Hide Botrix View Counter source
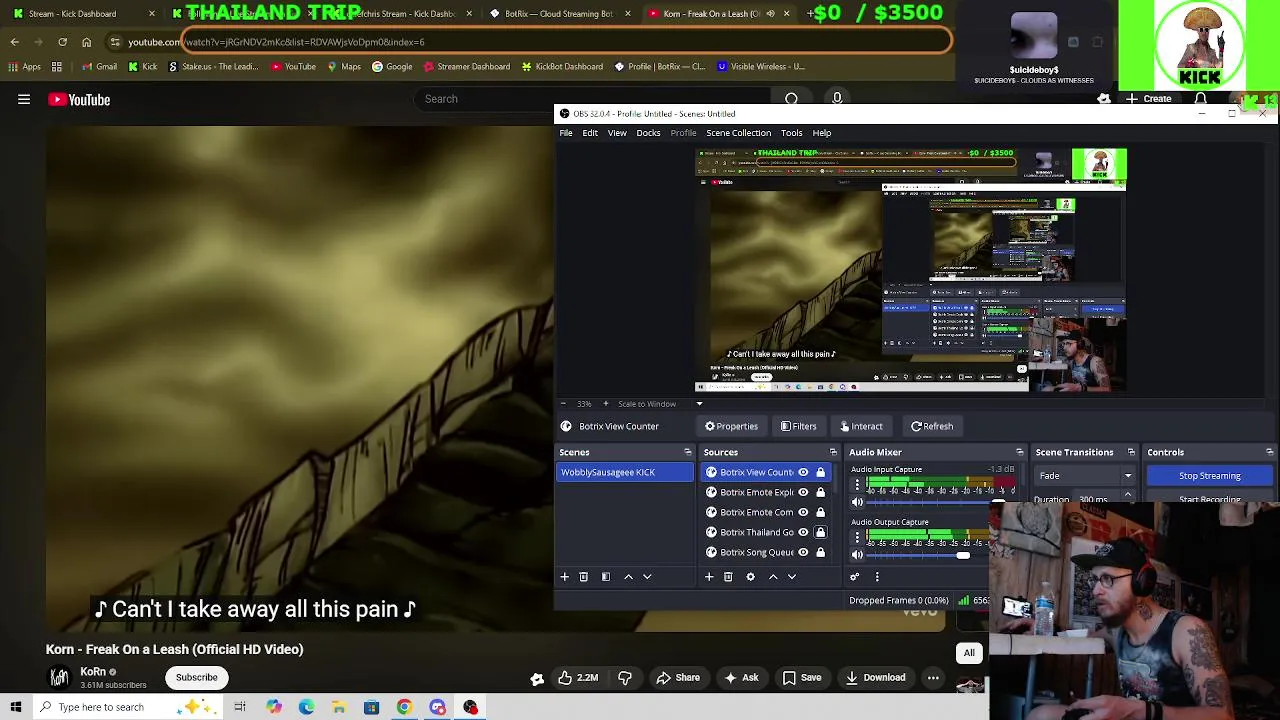 click(x=803, y=472)
